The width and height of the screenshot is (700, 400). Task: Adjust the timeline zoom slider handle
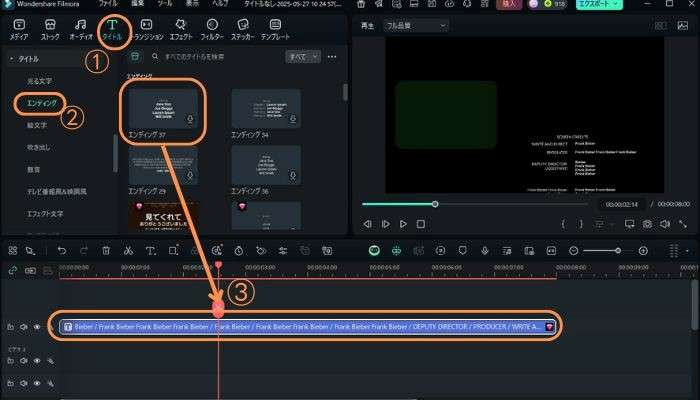click(x=618, y=251)
